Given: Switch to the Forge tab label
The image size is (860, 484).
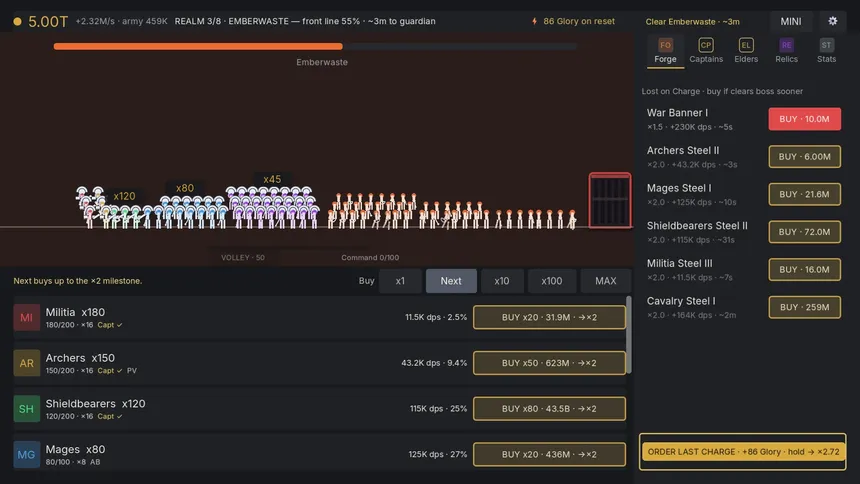Looking at the screenshot, I should pyautogui.click(x=665, y=59).
